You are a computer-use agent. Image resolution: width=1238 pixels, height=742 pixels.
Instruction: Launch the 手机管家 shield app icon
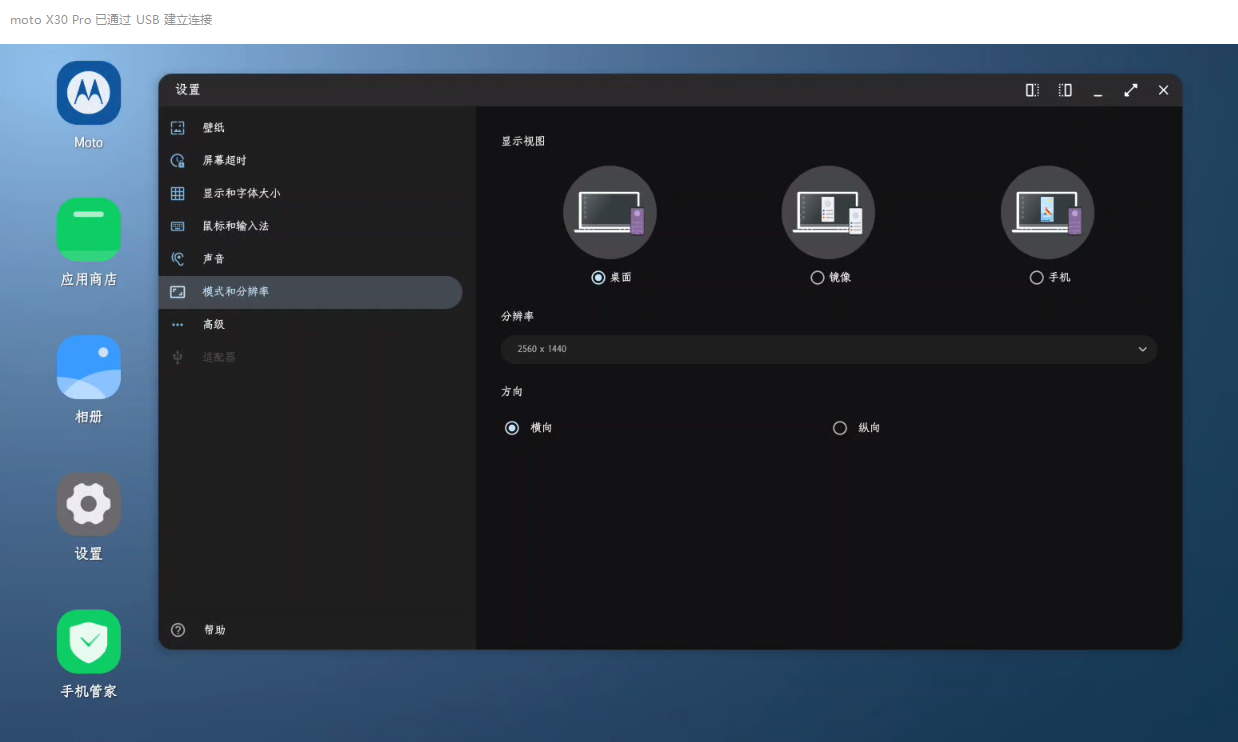coord(89,641)
